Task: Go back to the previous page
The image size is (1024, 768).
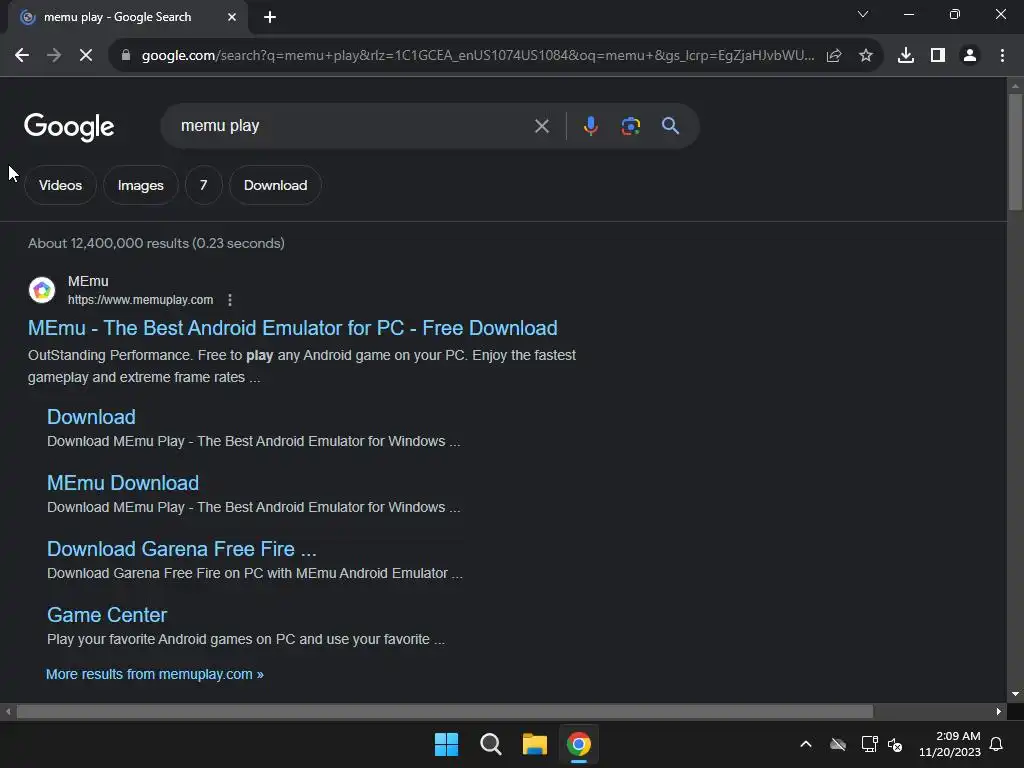Action: click(x=22, y=56)
